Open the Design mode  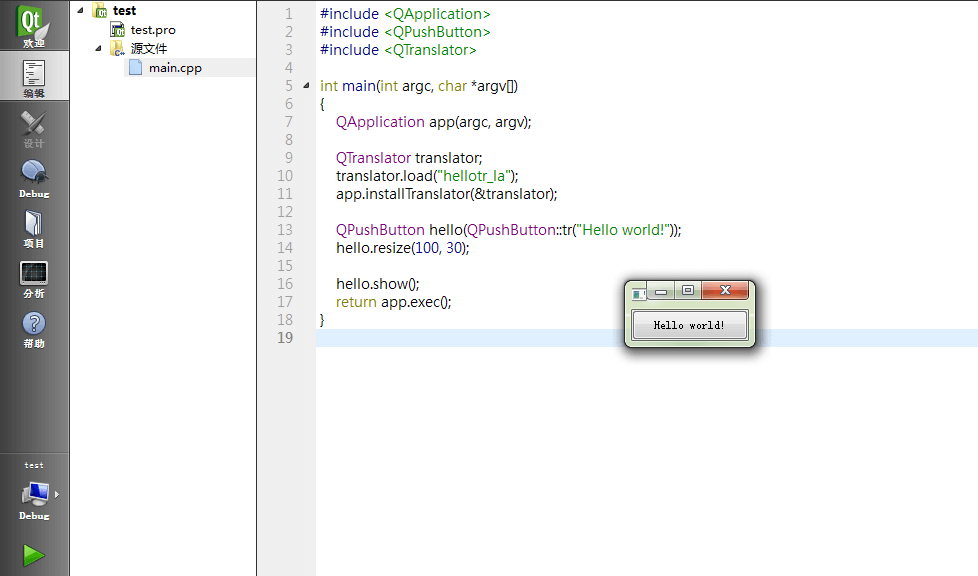tap(34, 128)
